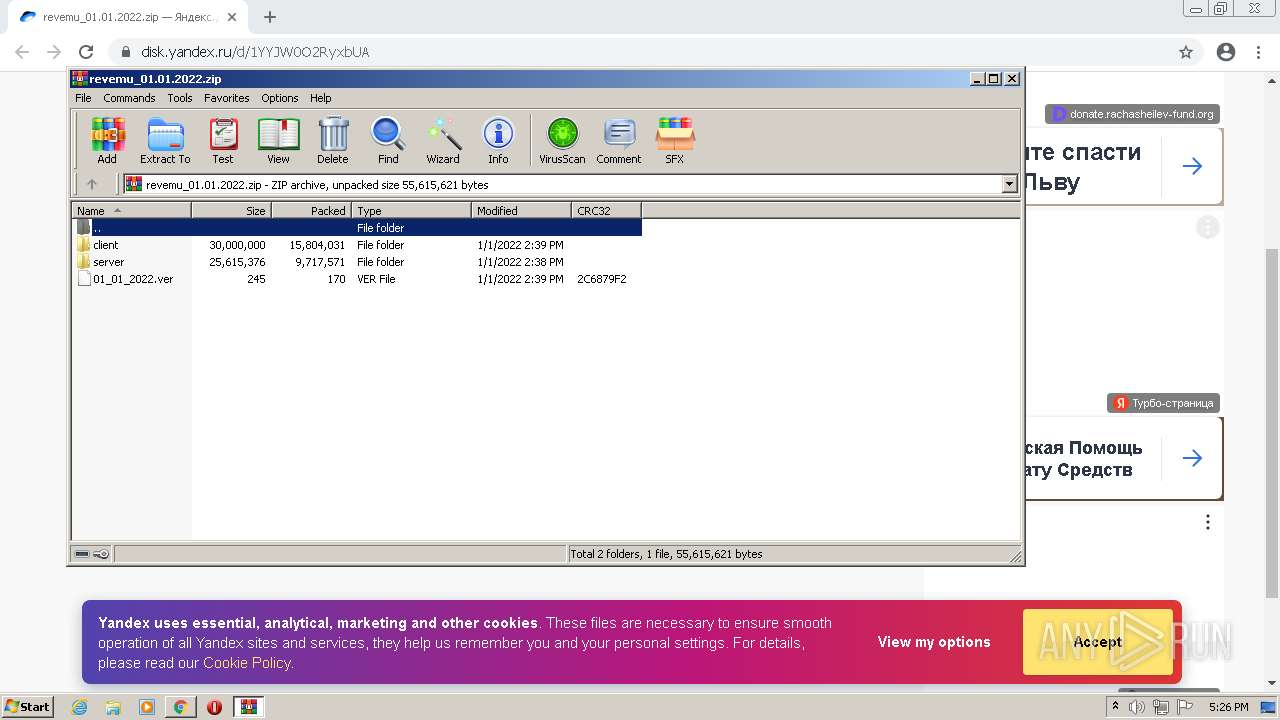Screen dimensions: 1280x720
Task: Open the File menu
Action: [83, 98]
